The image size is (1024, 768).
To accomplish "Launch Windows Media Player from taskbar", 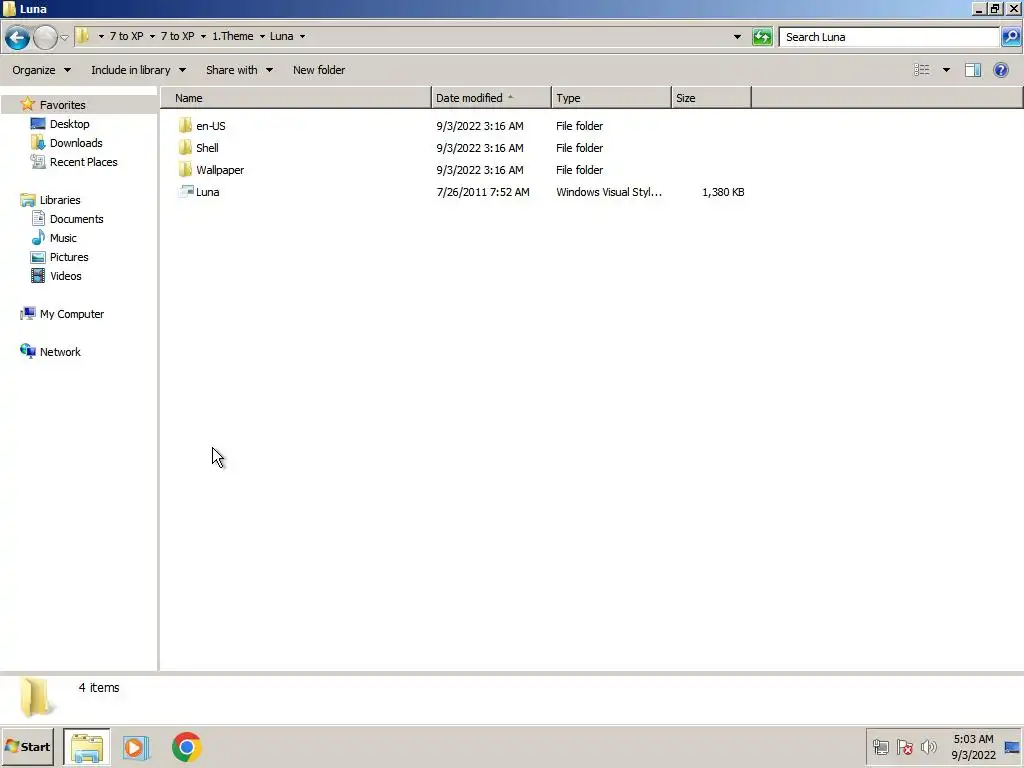I will 136,747.
